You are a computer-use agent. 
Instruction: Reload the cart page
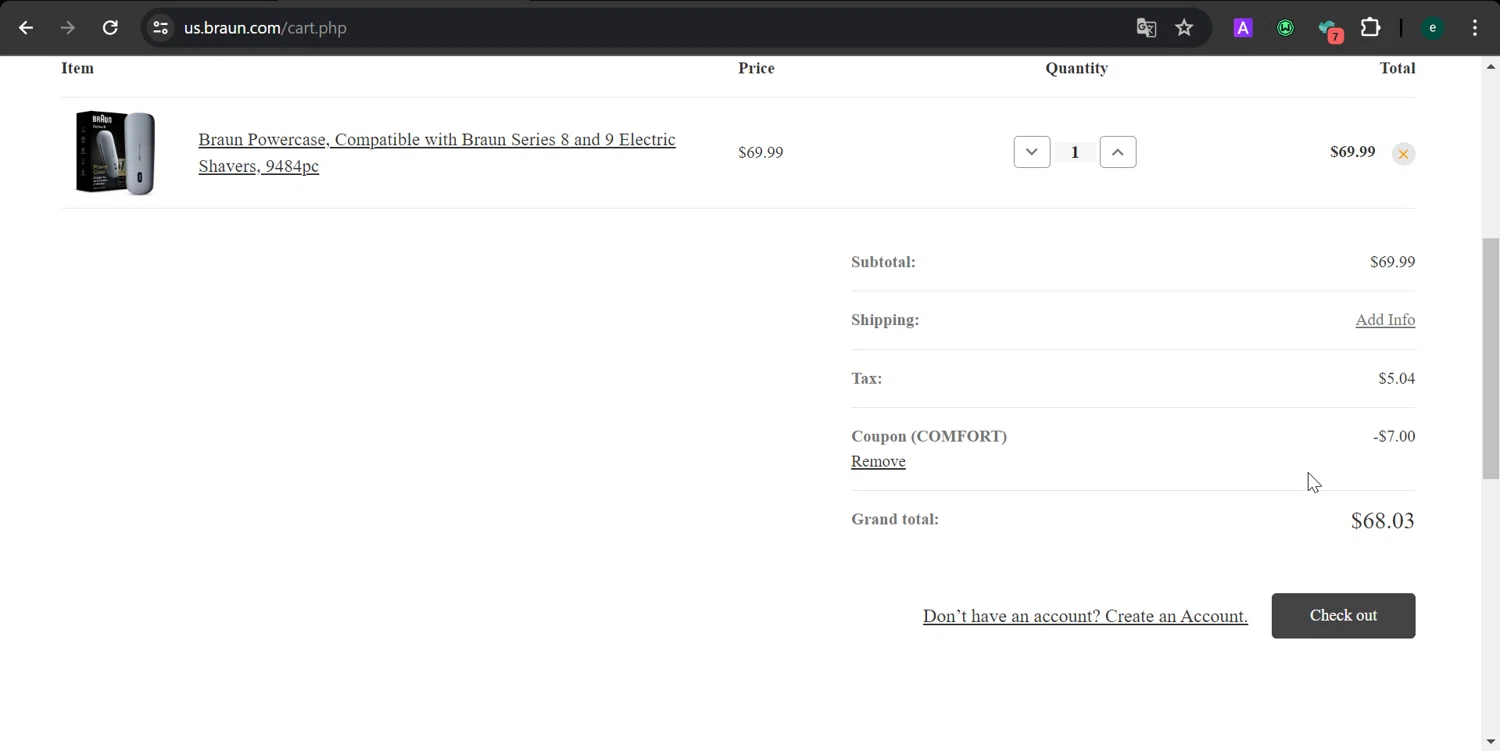click(110, 28)
